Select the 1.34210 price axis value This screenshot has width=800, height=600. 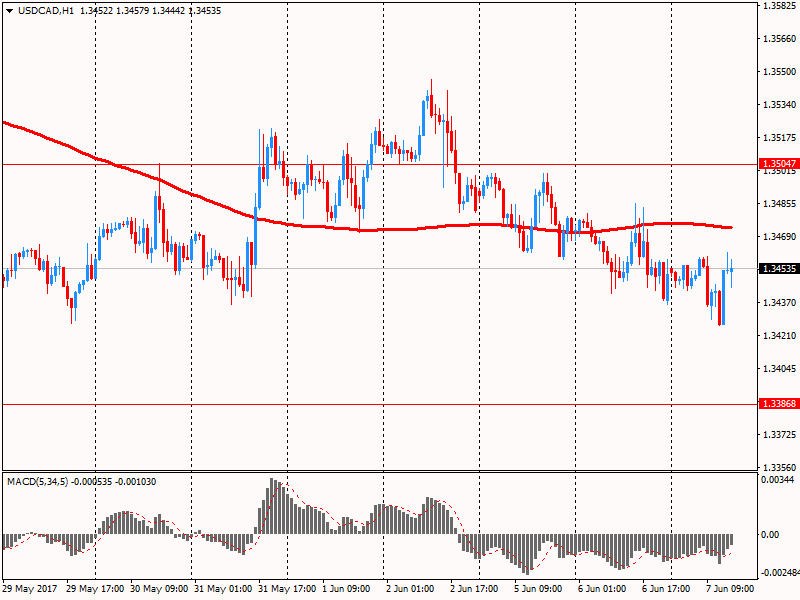click(780, 336)
